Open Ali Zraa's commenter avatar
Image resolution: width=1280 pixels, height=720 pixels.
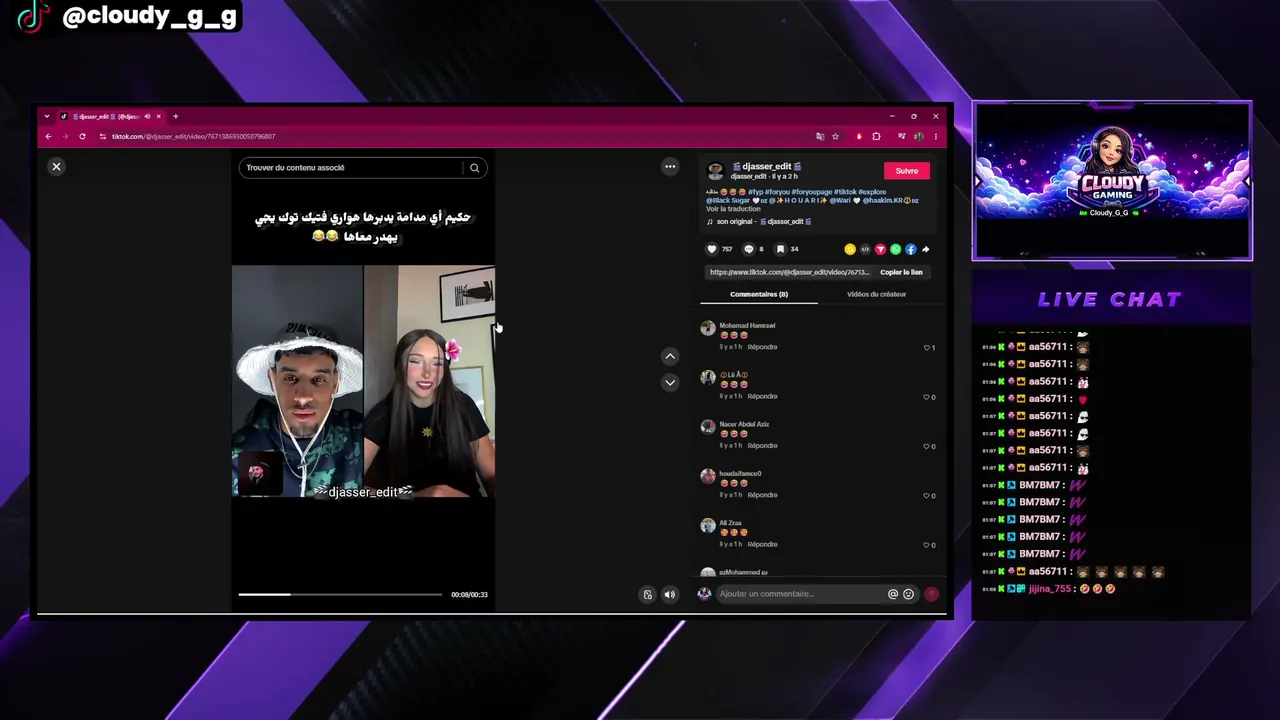(x=708, y=526)
